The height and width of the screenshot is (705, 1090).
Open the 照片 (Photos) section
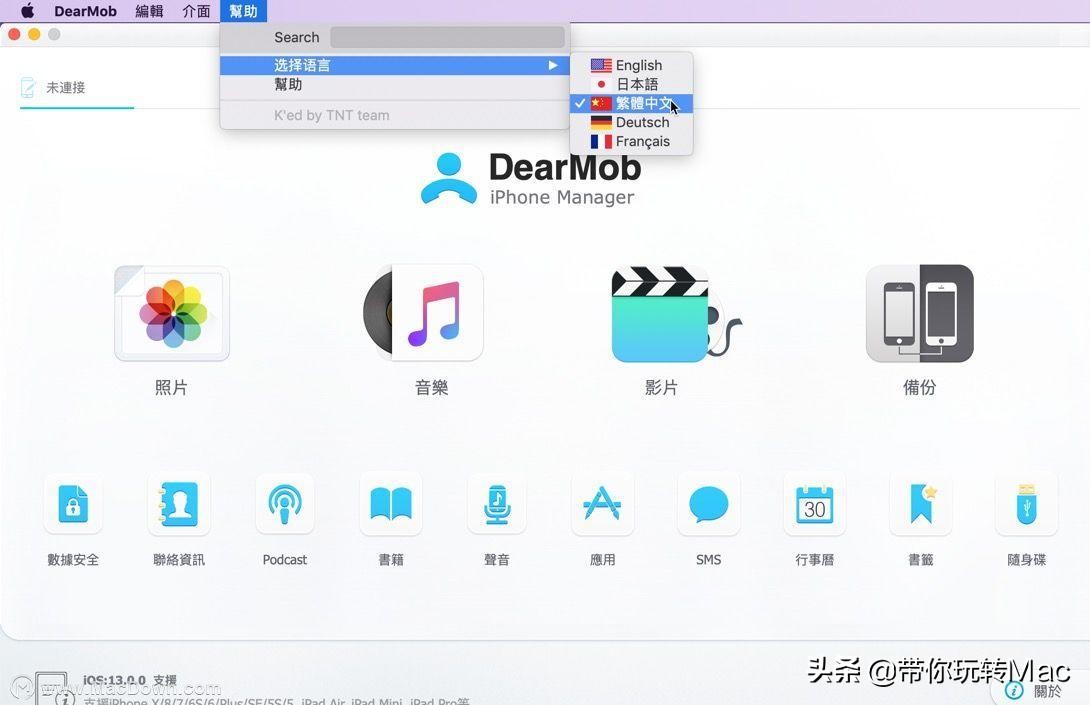(x=171, y=312)
